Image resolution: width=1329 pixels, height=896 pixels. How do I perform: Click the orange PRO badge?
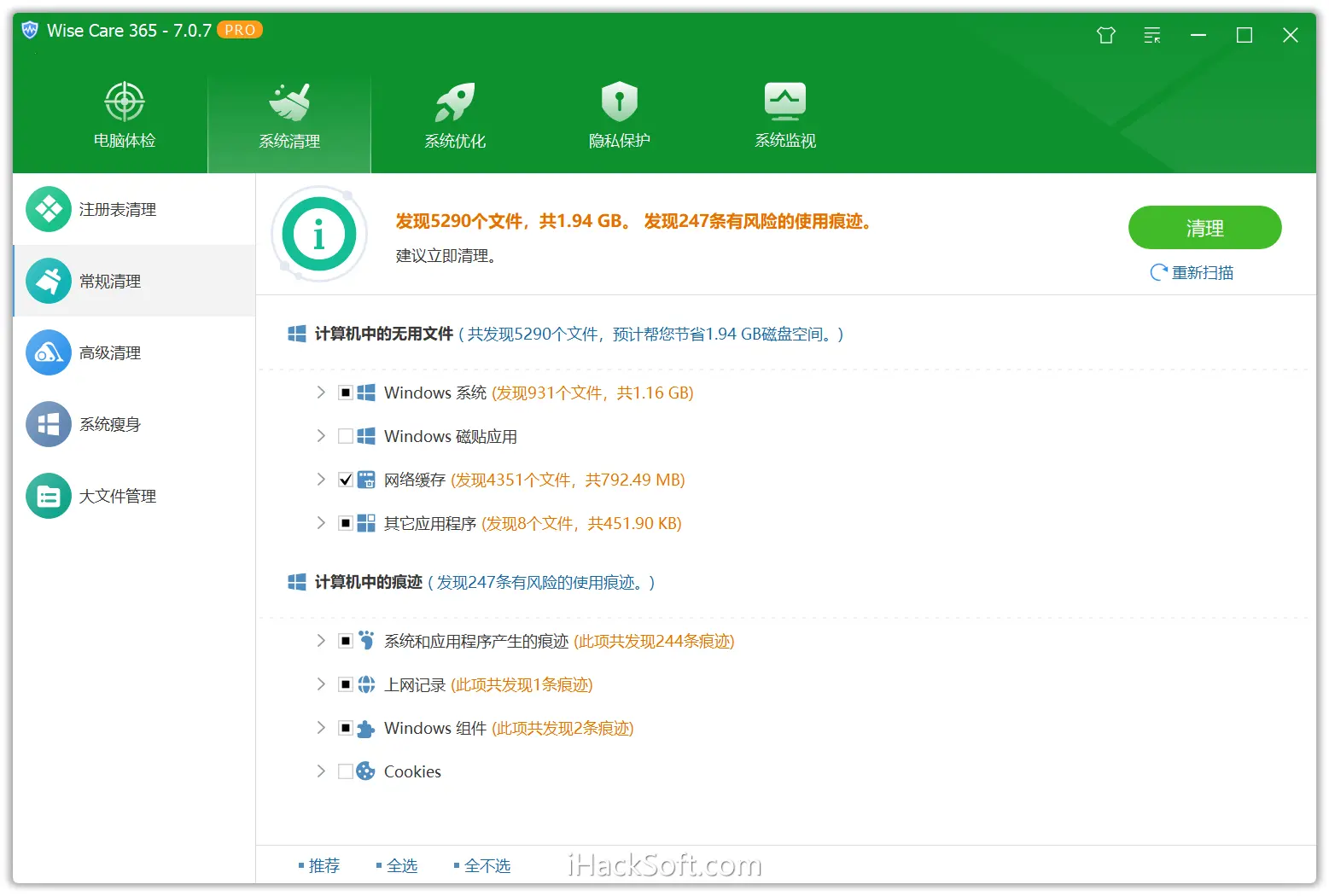pyautogui.click(x=240, y=30)
